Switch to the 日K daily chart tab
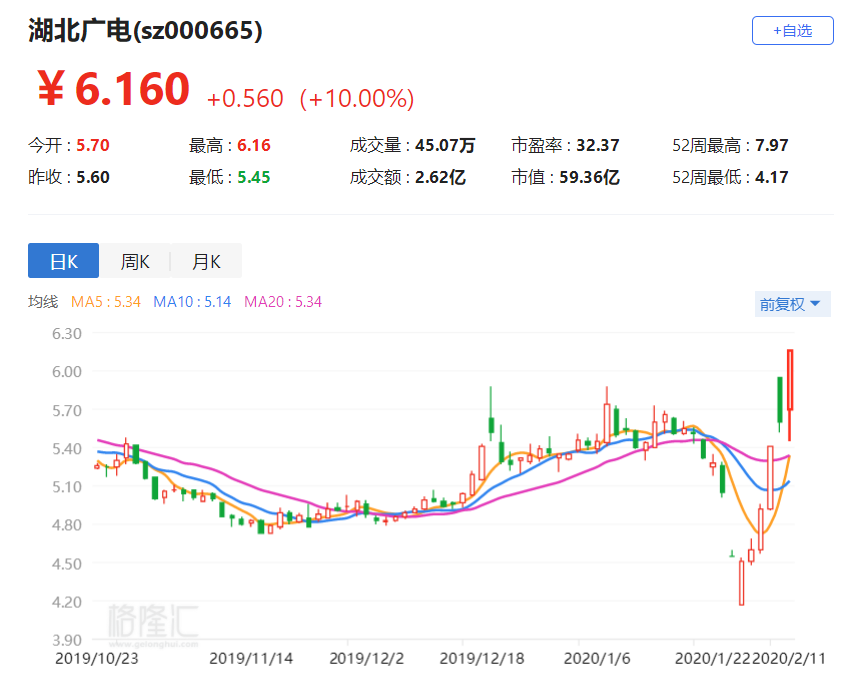This screenshot has height=674, width=848. (x=63, y=261)
